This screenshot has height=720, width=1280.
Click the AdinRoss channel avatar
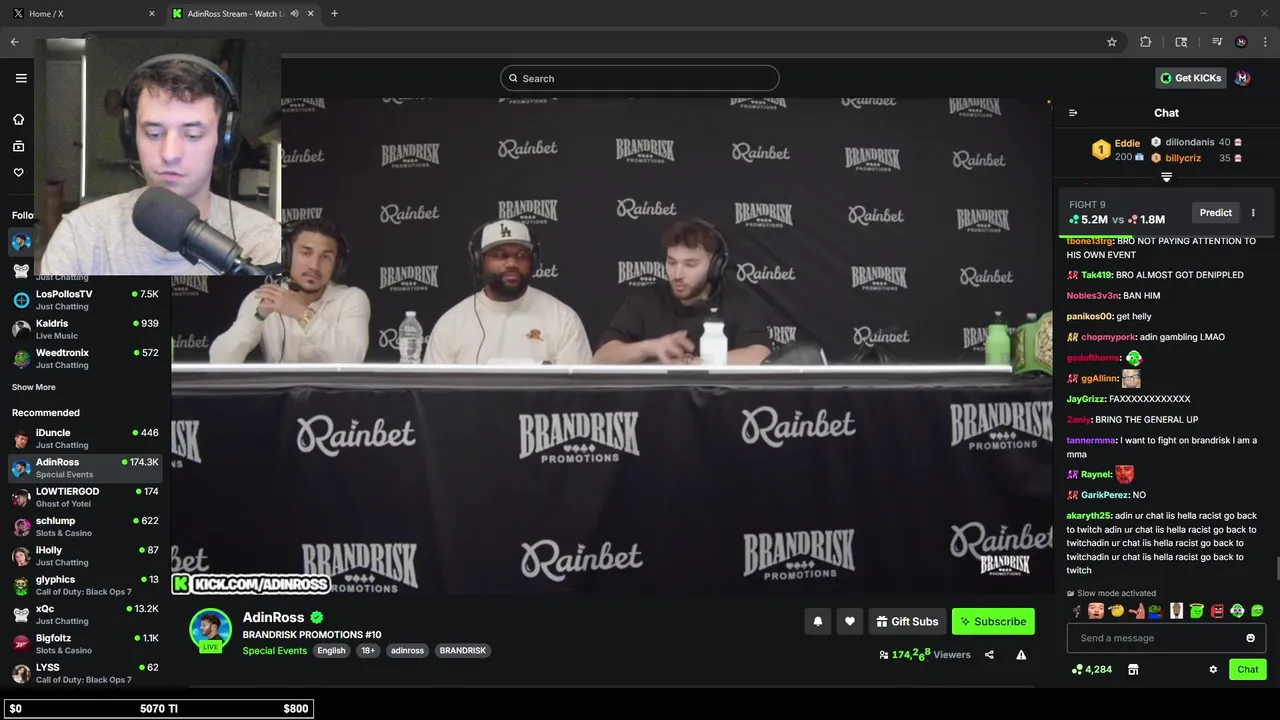pos(210,629)
